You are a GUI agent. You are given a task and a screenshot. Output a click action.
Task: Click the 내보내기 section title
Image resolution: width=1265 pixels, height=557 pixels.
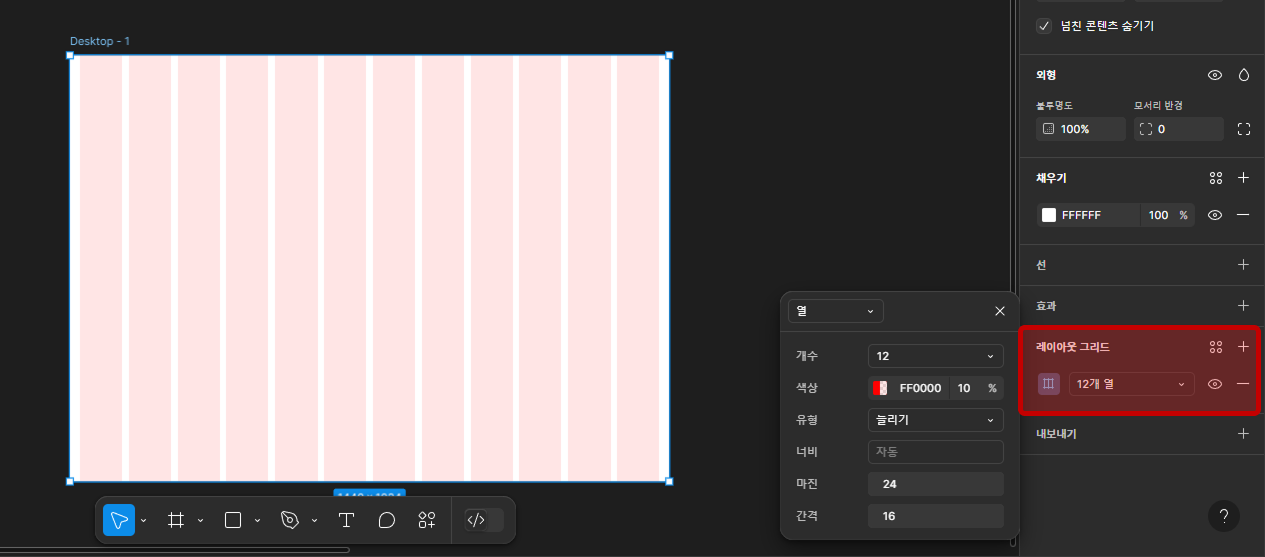pos(1056,434)
